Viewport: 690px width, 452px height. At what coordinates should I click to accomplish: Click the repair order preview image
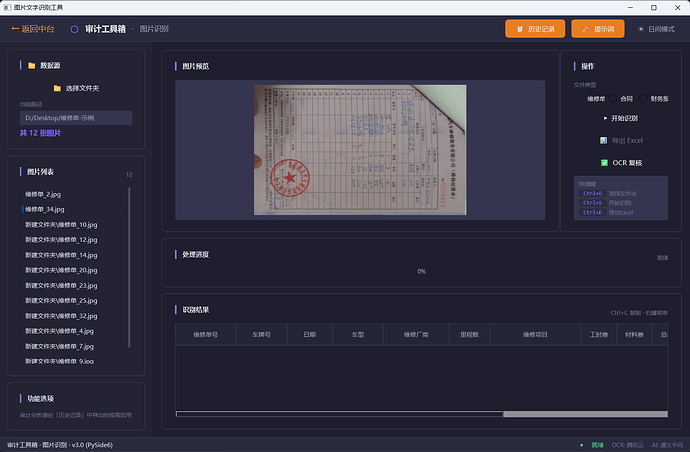(x=360, y=150)
